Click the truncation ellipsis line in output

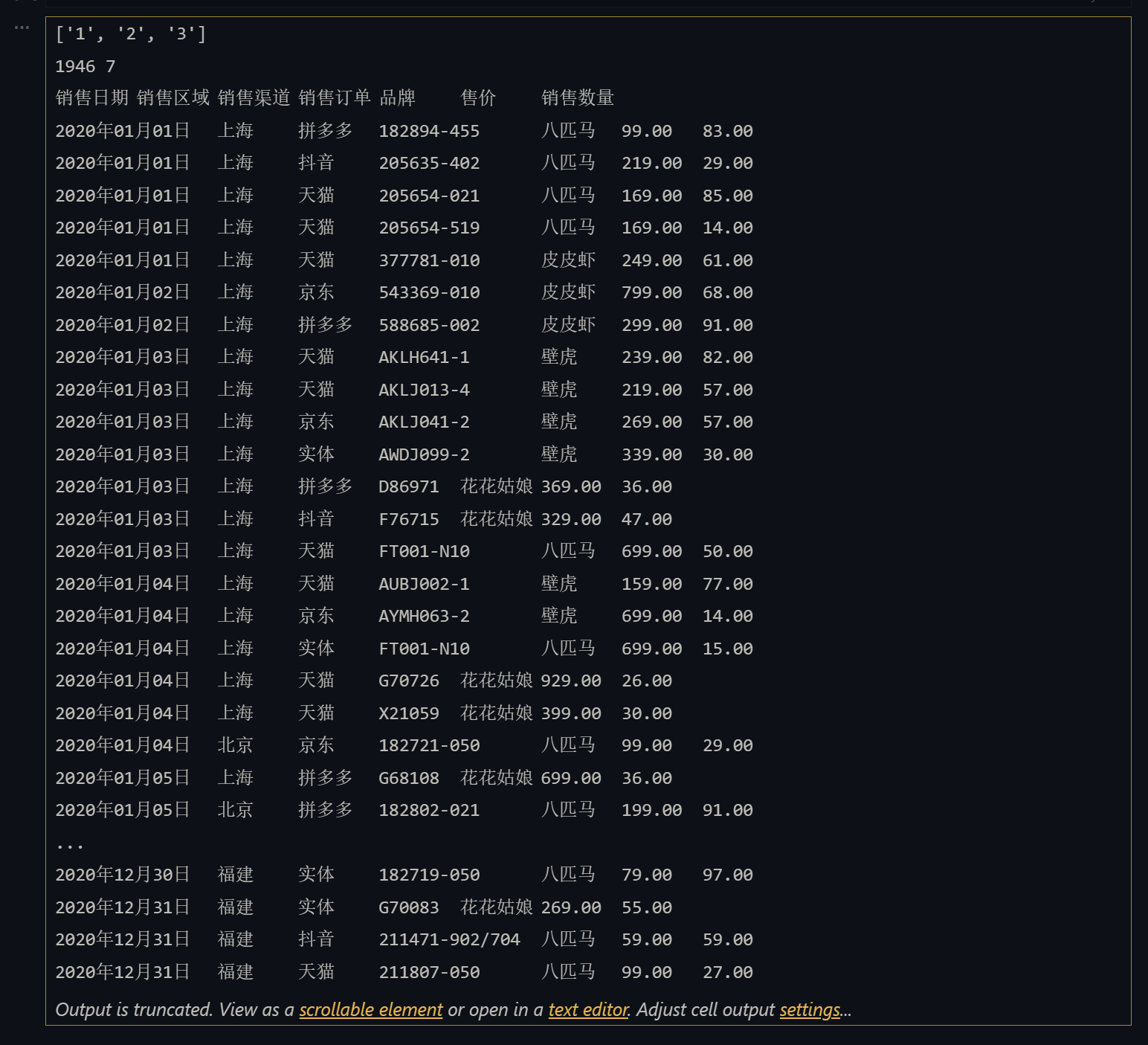[69, 844]
